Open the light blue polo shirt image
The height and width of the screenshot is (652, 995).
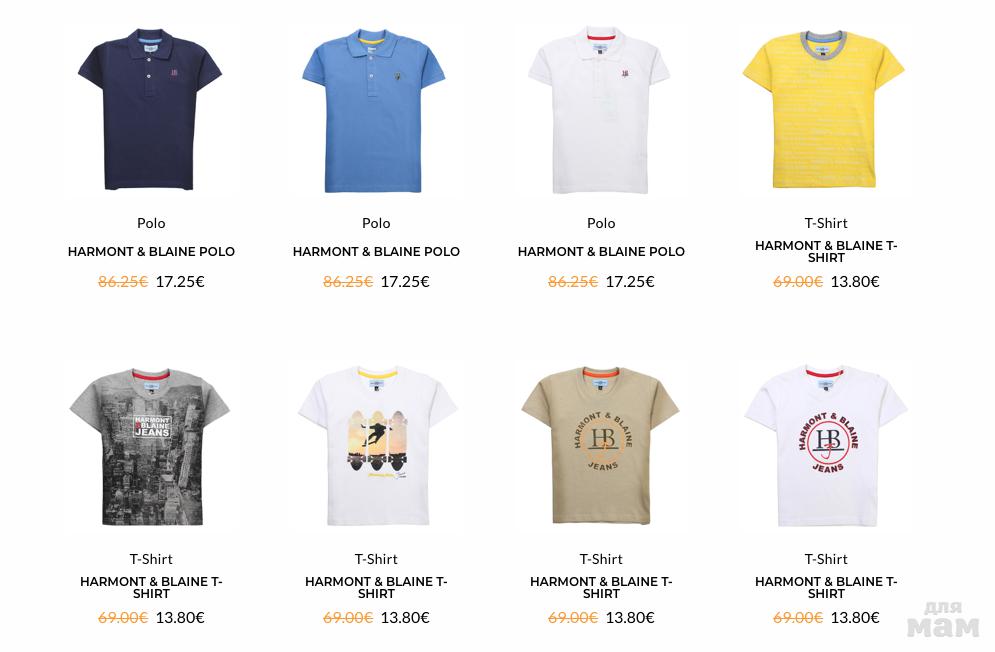pos(374,110)
